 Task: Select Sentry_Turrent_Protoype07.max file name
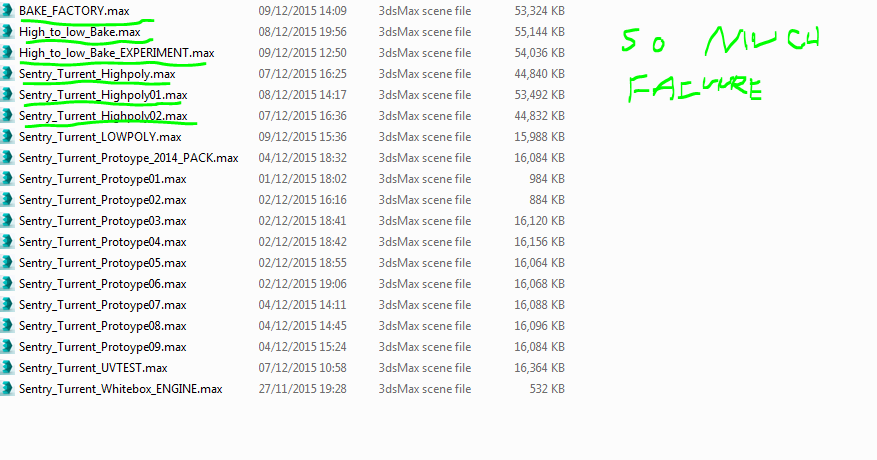tap(102, 305)
